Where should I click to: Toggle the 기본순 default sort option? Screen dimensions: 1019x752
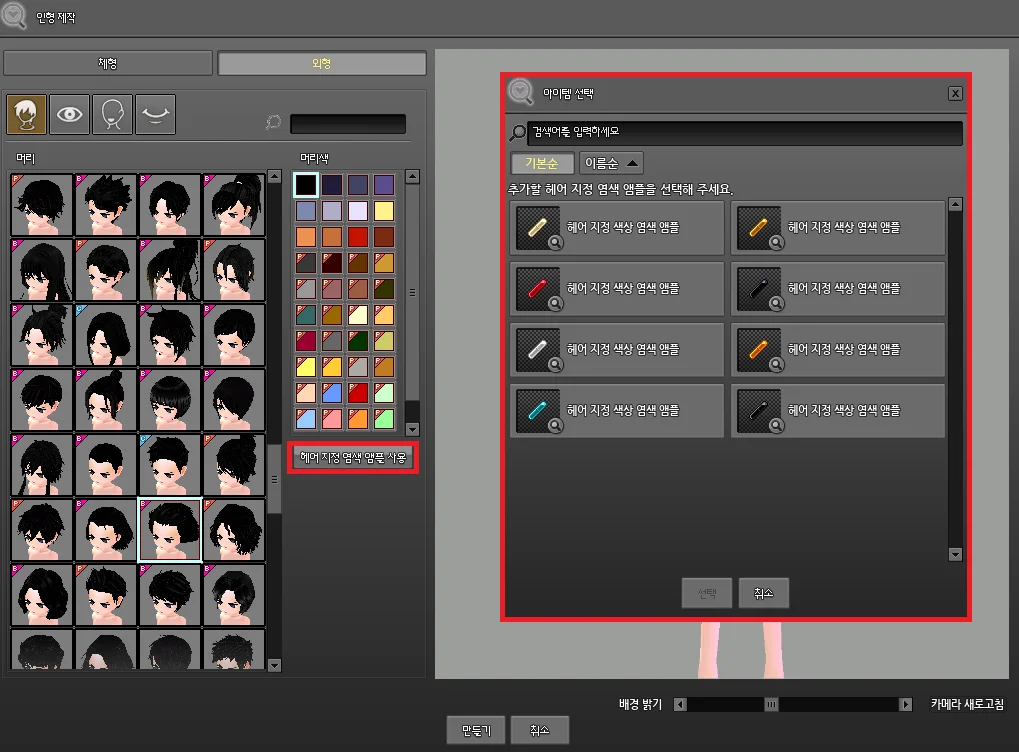541,162
